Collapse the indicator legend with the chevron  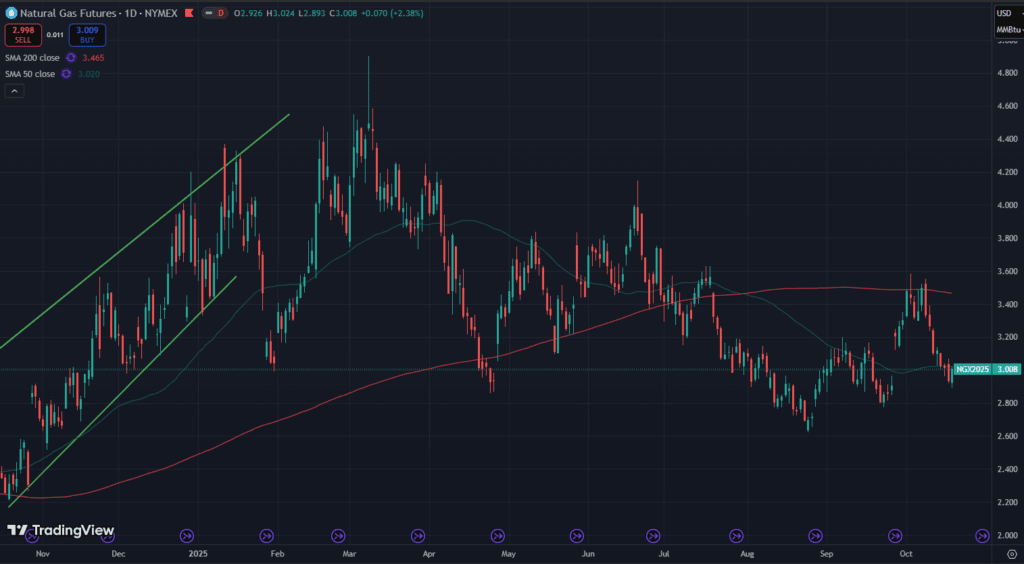coord(15,91)
